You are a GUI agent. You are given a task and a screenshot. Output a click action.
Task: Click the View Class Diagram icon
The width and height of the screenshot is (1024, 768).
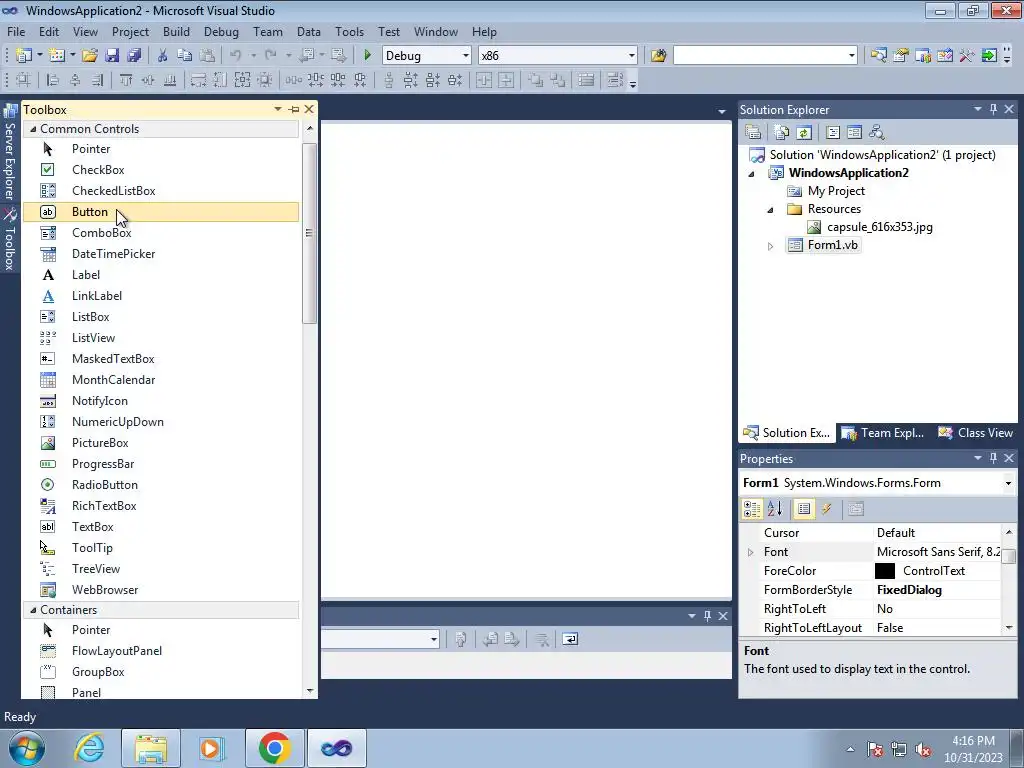[x=876, y=133]
